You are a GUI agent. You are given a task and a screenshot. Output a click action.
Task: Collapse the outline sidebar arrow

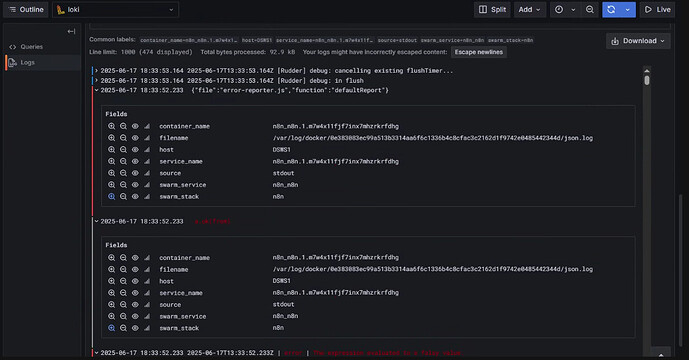71,31
